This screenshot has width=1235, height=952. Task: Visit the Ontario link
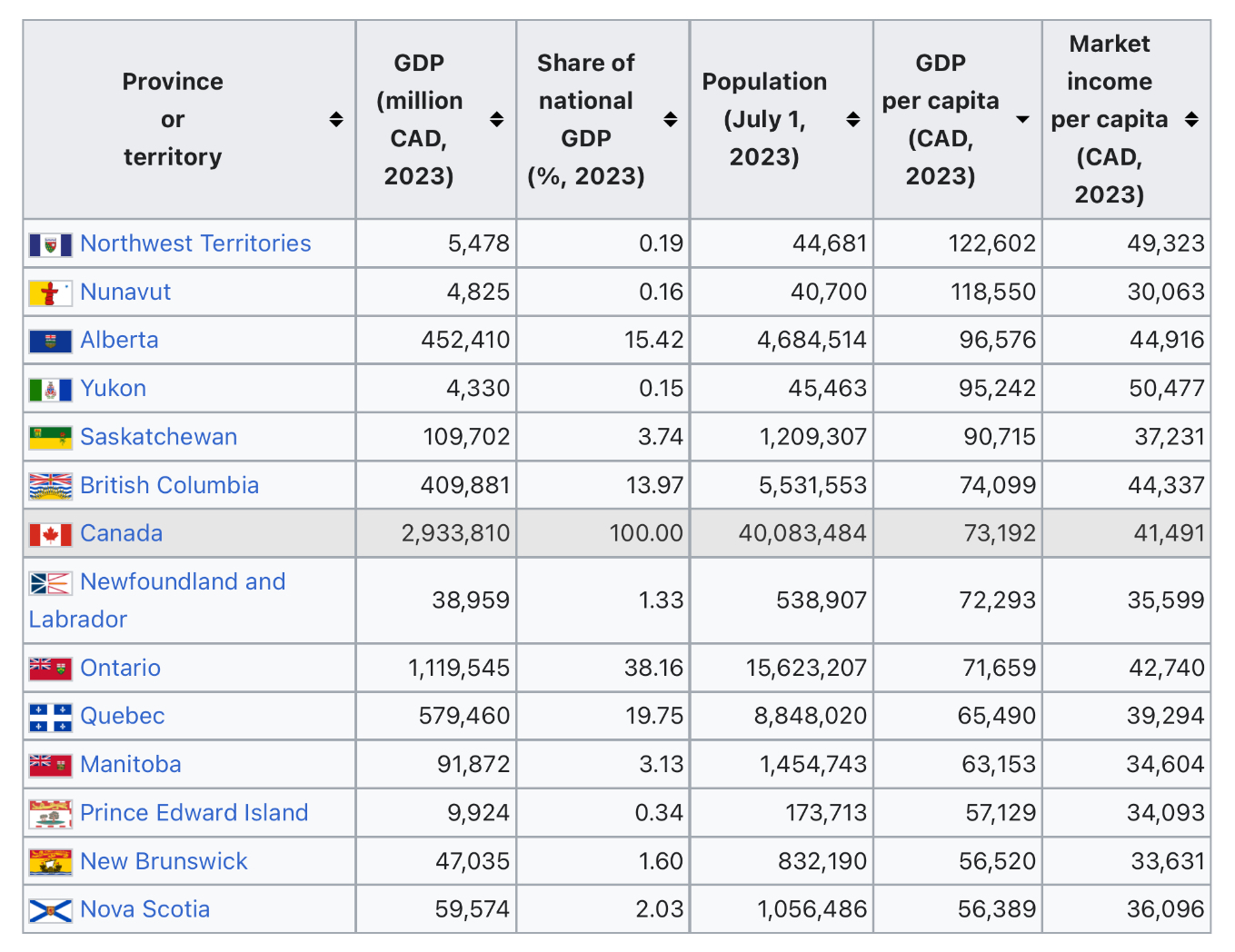point(120,668)
